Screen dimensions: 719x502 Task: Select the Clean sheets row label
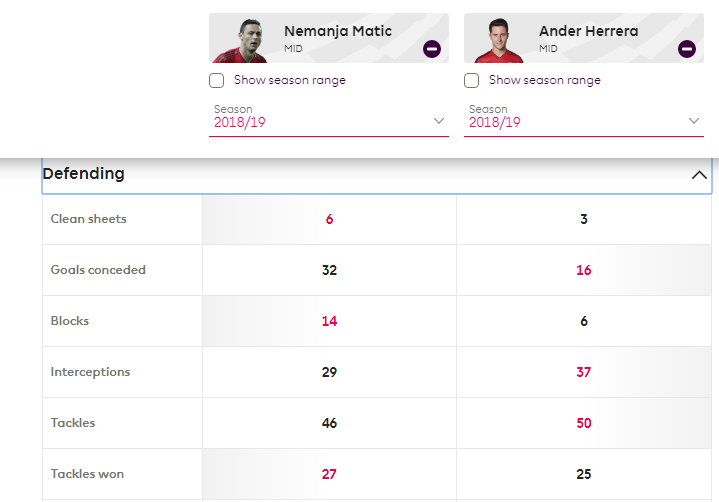pos(89,219)
